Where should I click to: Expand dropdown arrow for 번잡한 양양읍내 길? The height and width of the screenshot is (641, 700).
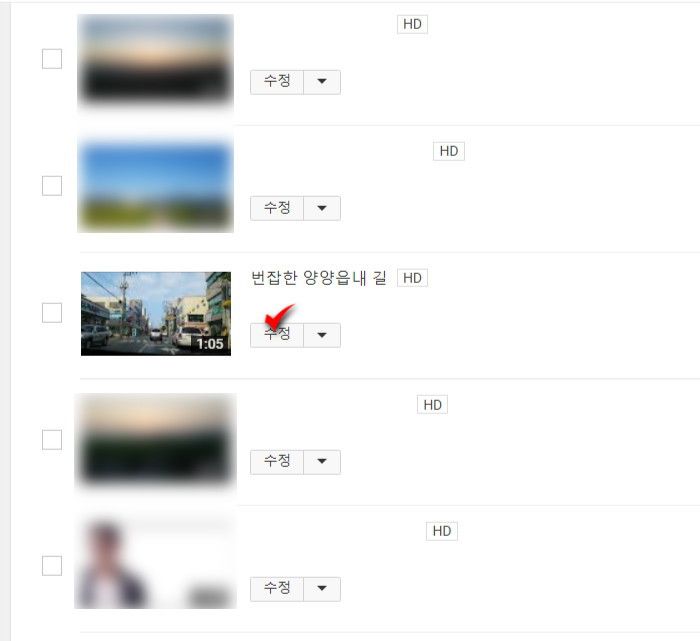322,335
